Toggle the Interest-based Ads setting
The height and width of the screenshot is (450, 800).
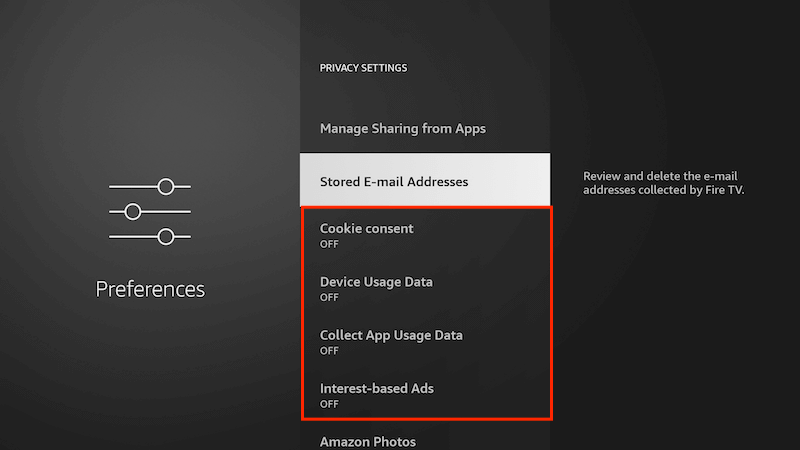coord(425,395)
